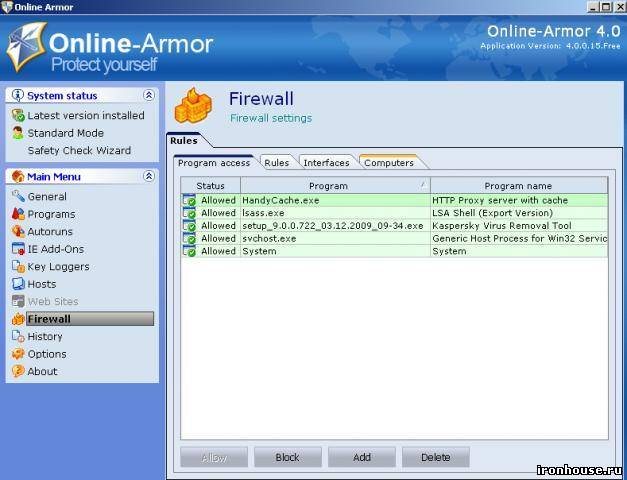
Task: Click the Standard Mode link
Action: coord(66,133)
